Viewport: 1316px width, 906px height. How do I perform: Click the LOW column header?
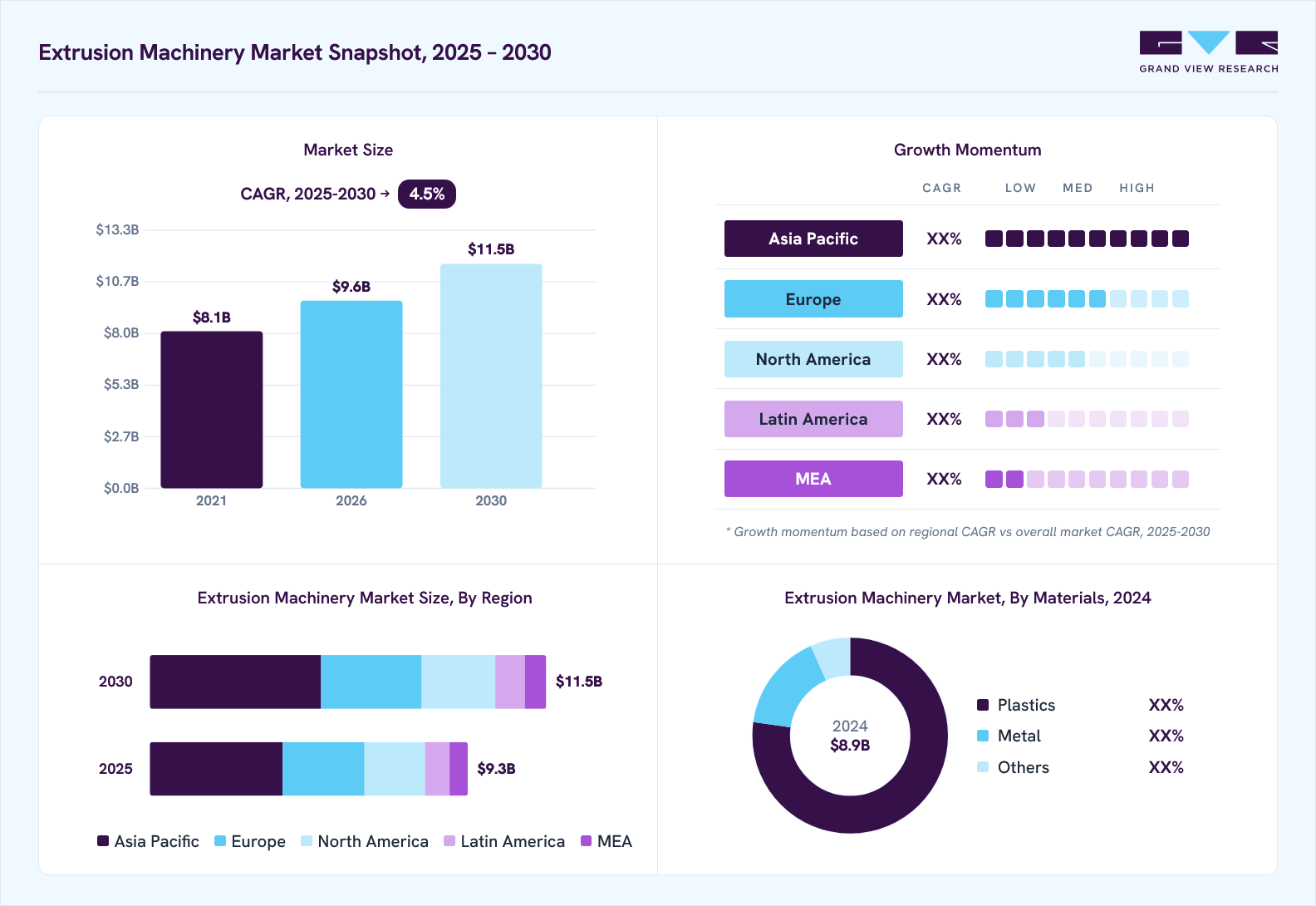tap(1020, 188)
